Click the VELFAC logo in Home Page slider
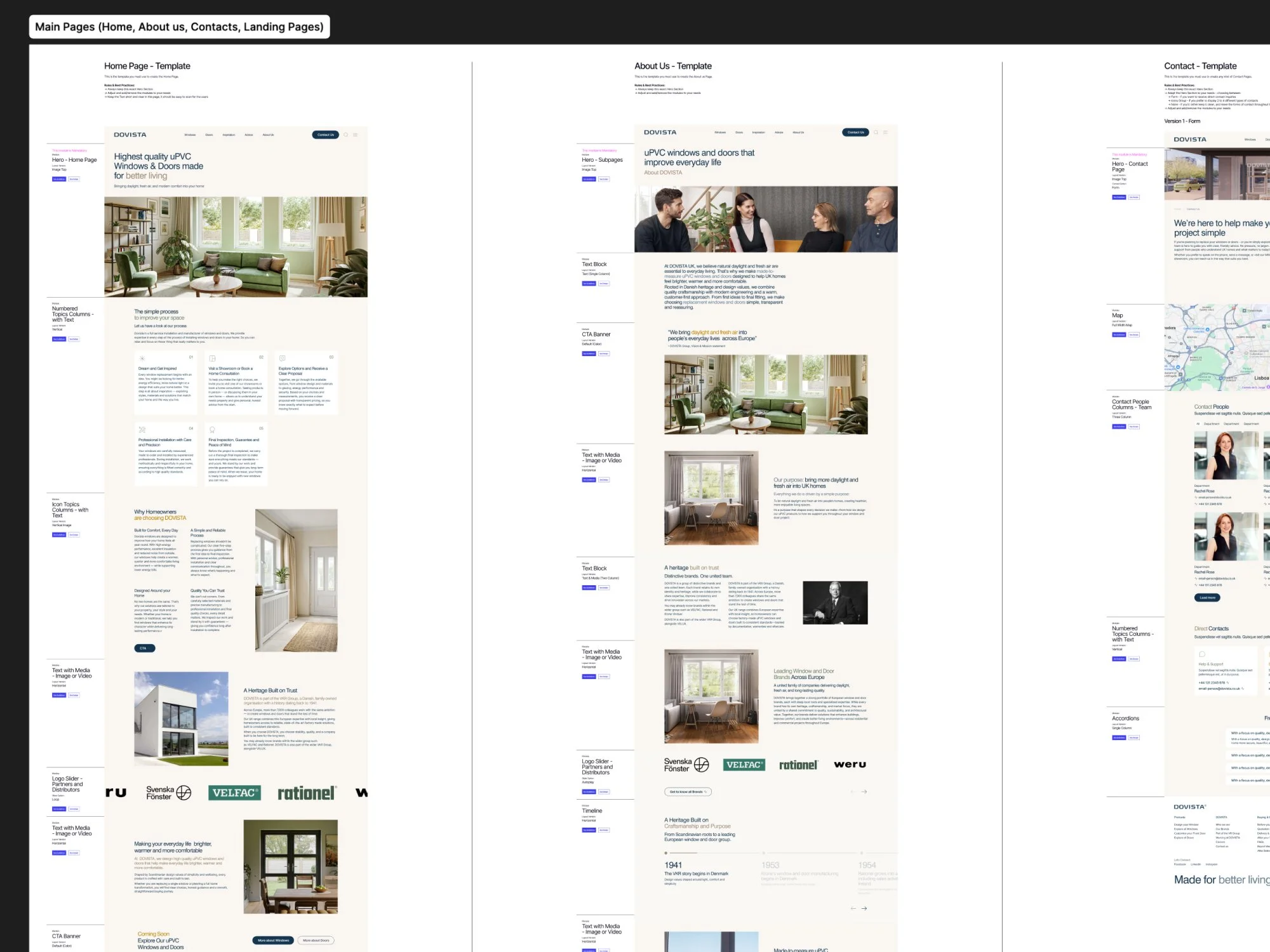 235,793
